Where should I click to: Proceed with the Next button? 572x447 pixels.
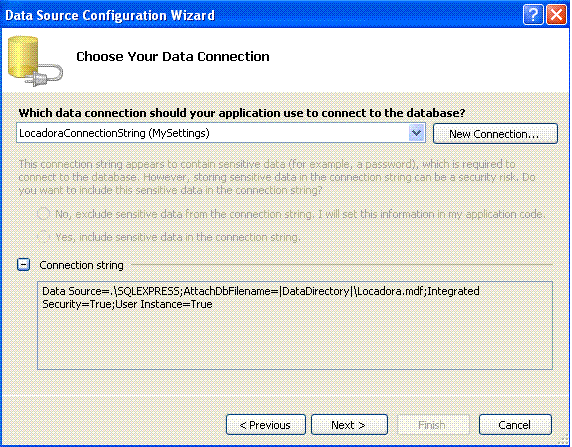click(x=349, y=425)
